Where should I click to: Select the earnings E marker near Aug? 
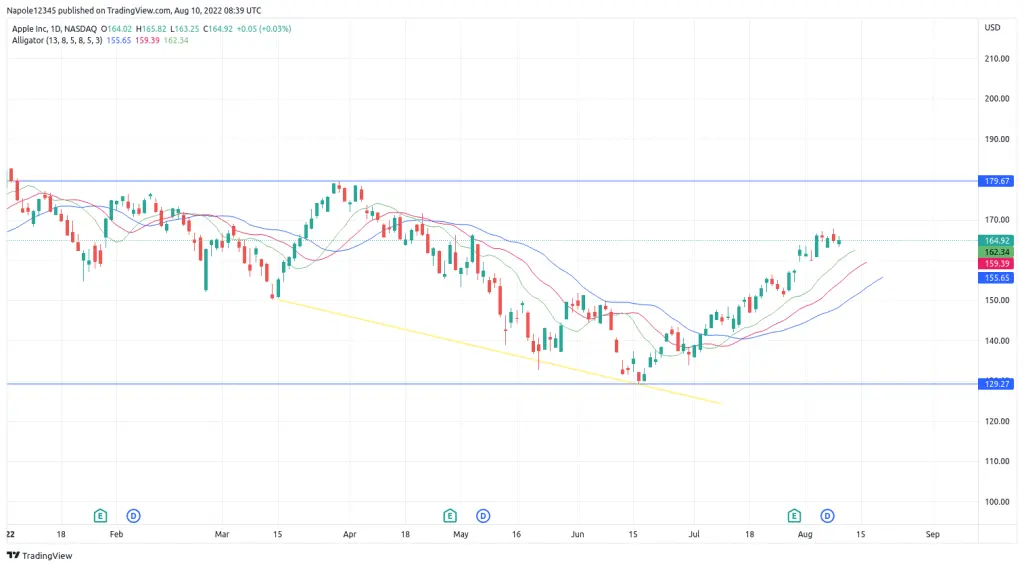(794, 516)
